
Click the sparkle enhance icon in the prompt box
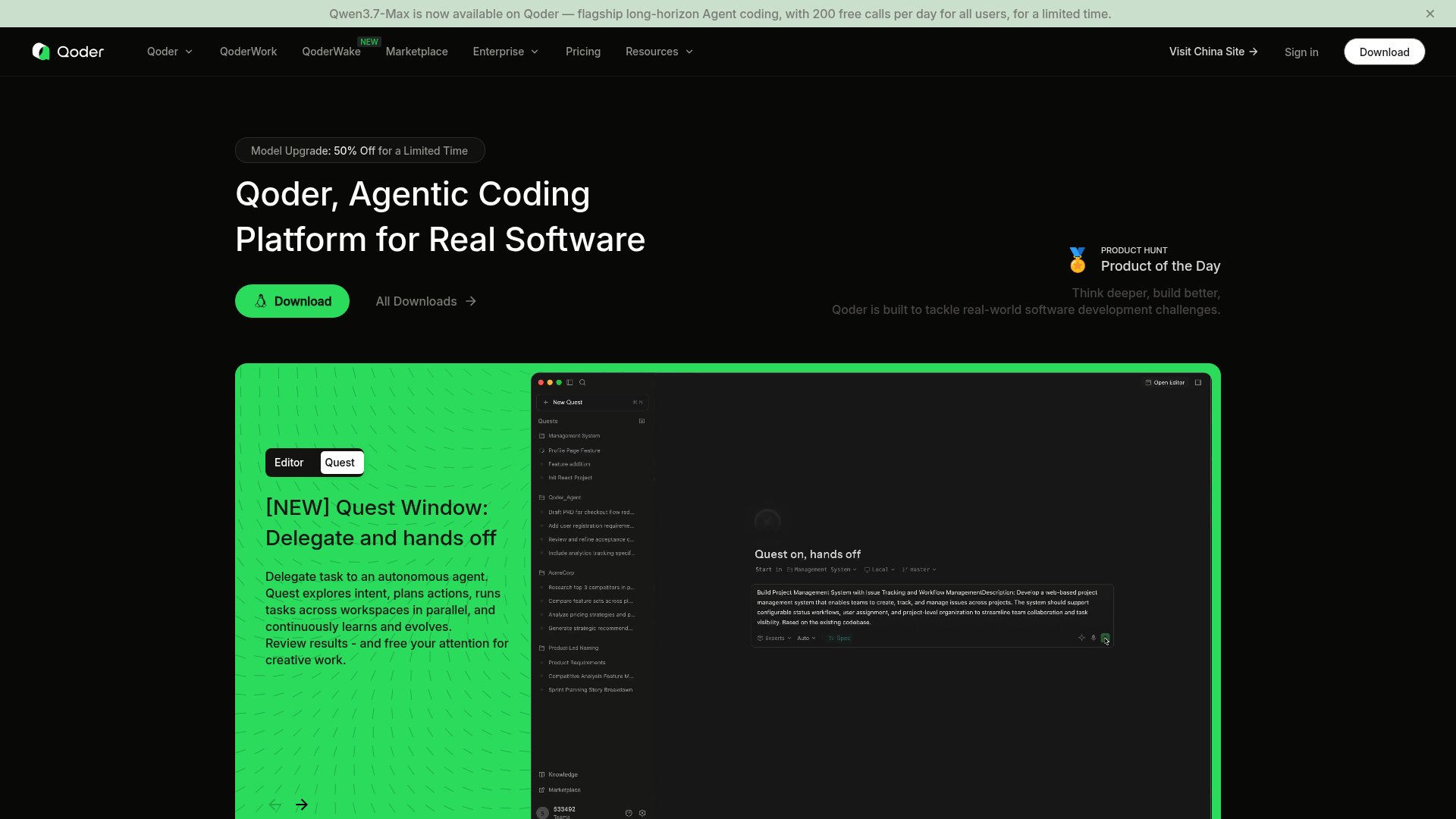1081,638
